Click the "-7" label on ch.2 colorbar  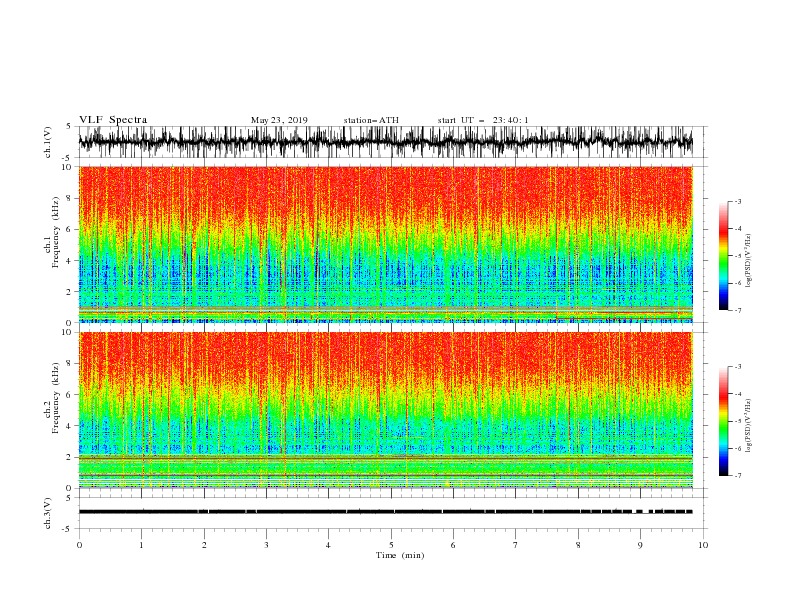coord(737,475)
